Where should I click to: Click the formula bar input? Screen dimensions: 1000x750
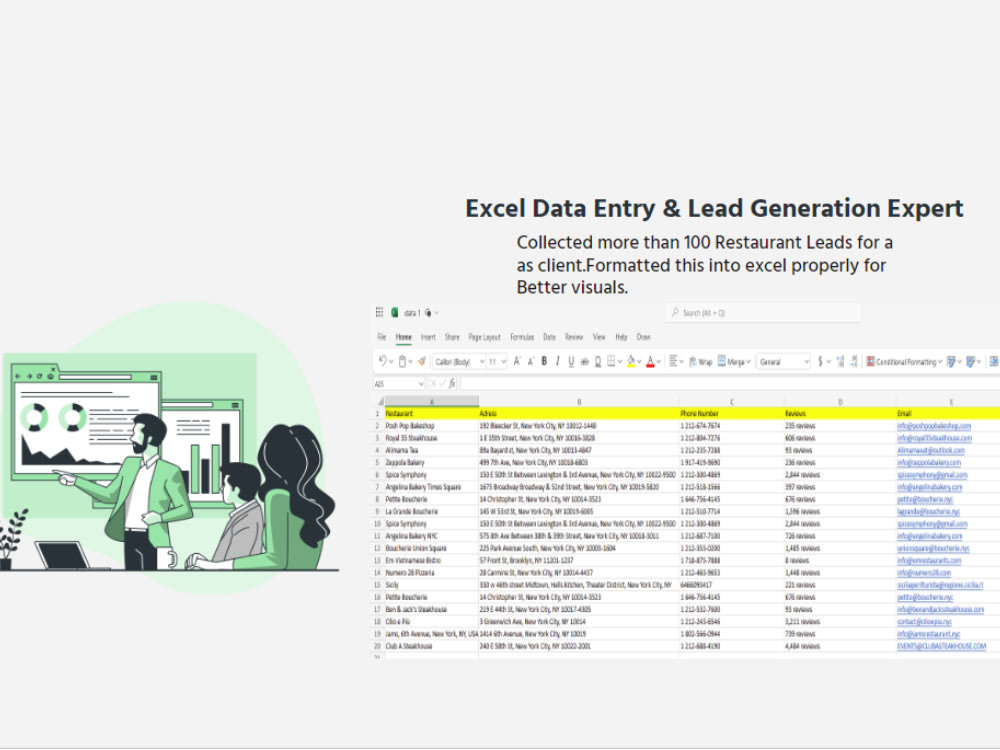point(730,383)
